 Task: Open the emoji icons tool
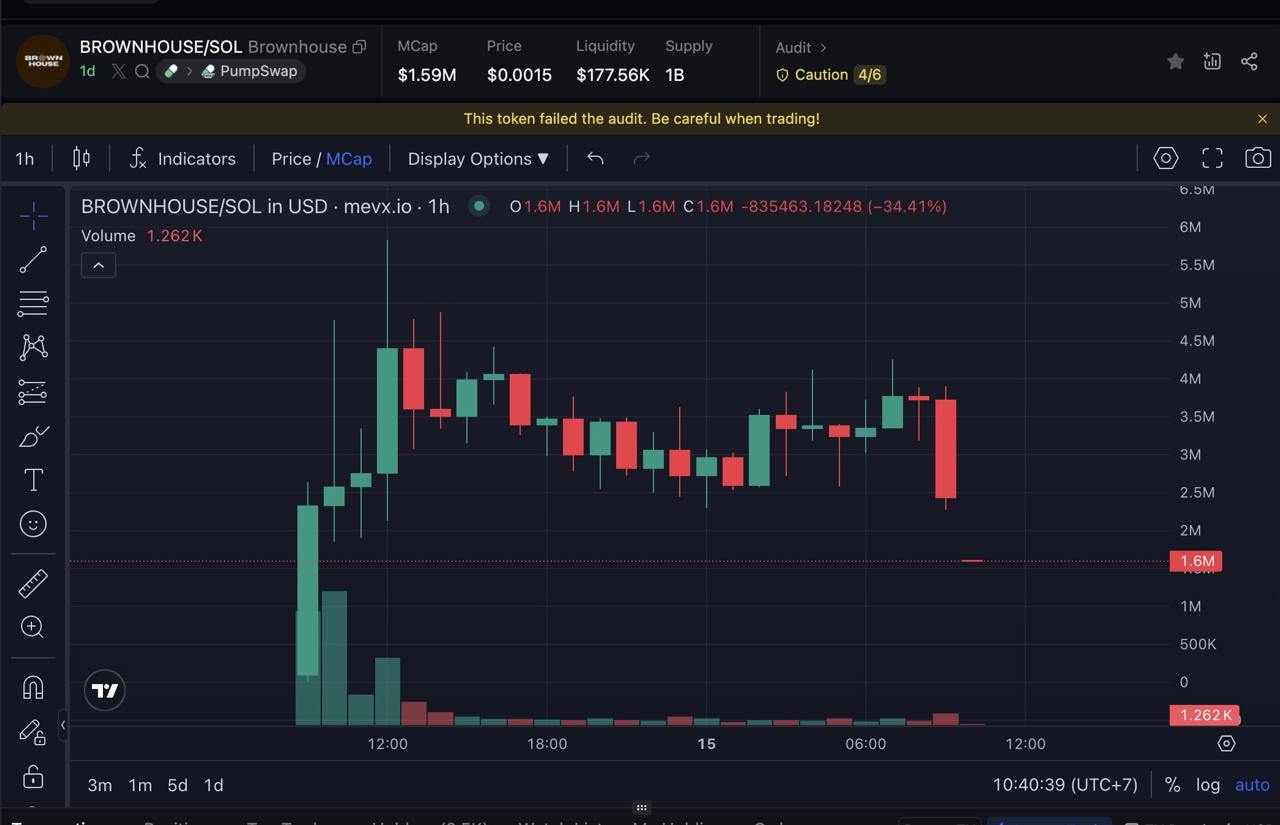33,524
